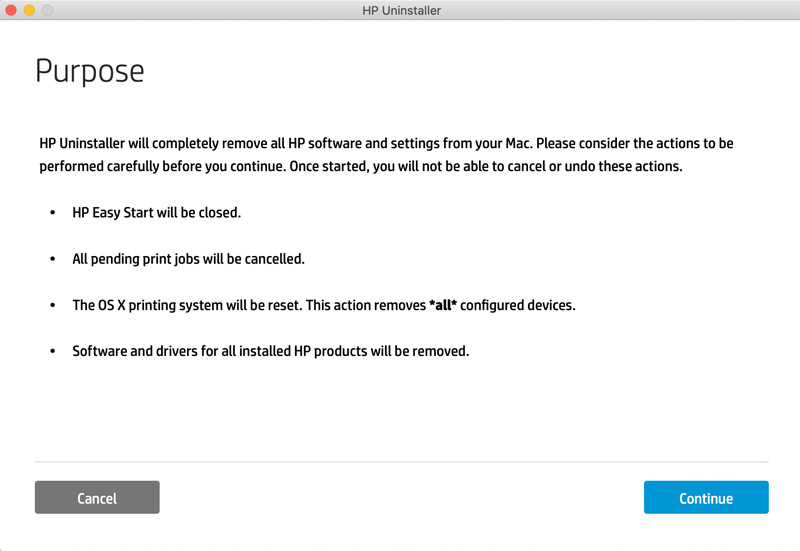Select the 'All pending print jobs will be cancelled' line
The image size is (800, 551).
pyautogui.click(x=188, y=259)
